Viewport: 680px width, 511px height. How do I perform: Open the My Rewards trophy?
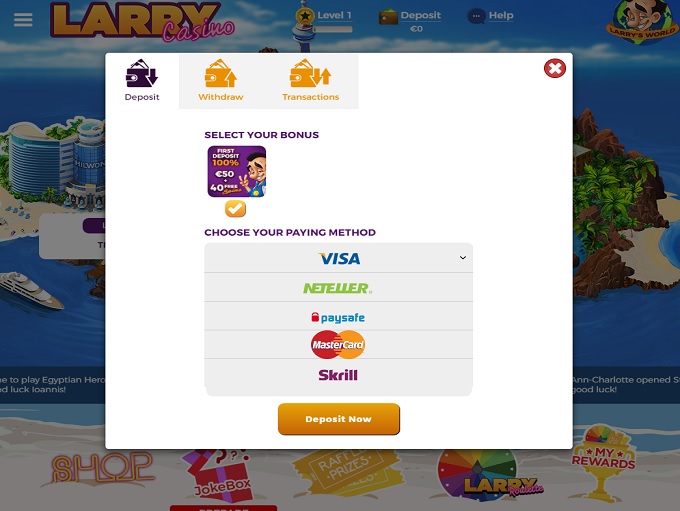point(603,463)
